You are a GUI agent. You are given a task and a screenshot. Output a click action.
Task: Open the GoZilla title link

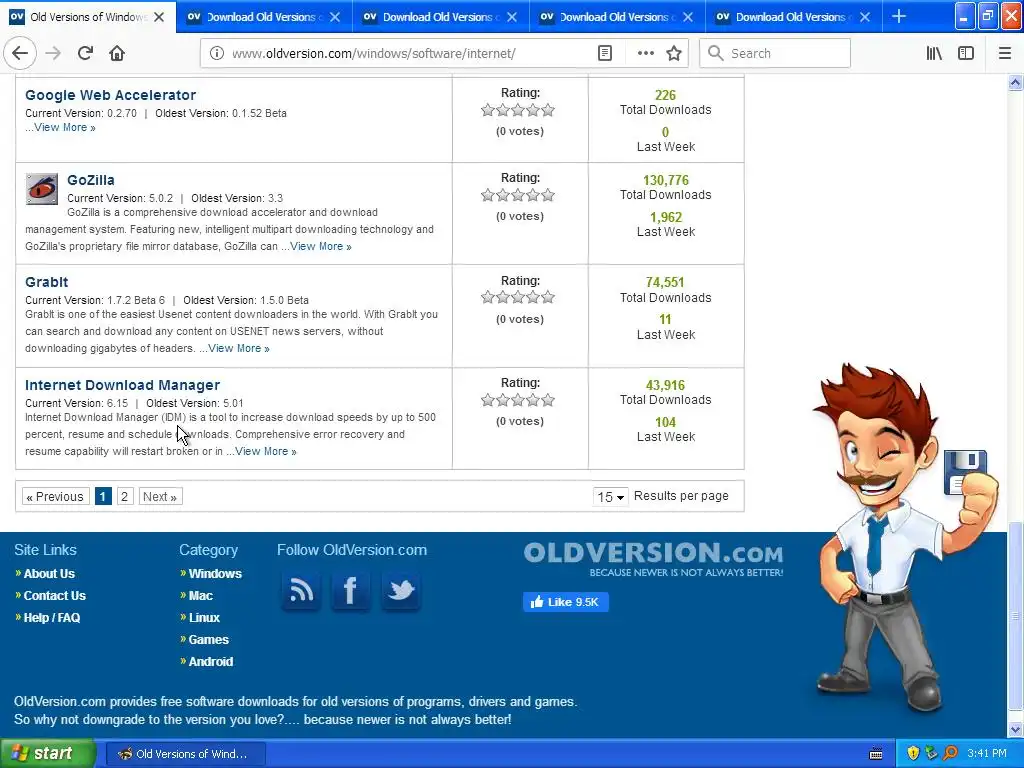pos(91,180)
